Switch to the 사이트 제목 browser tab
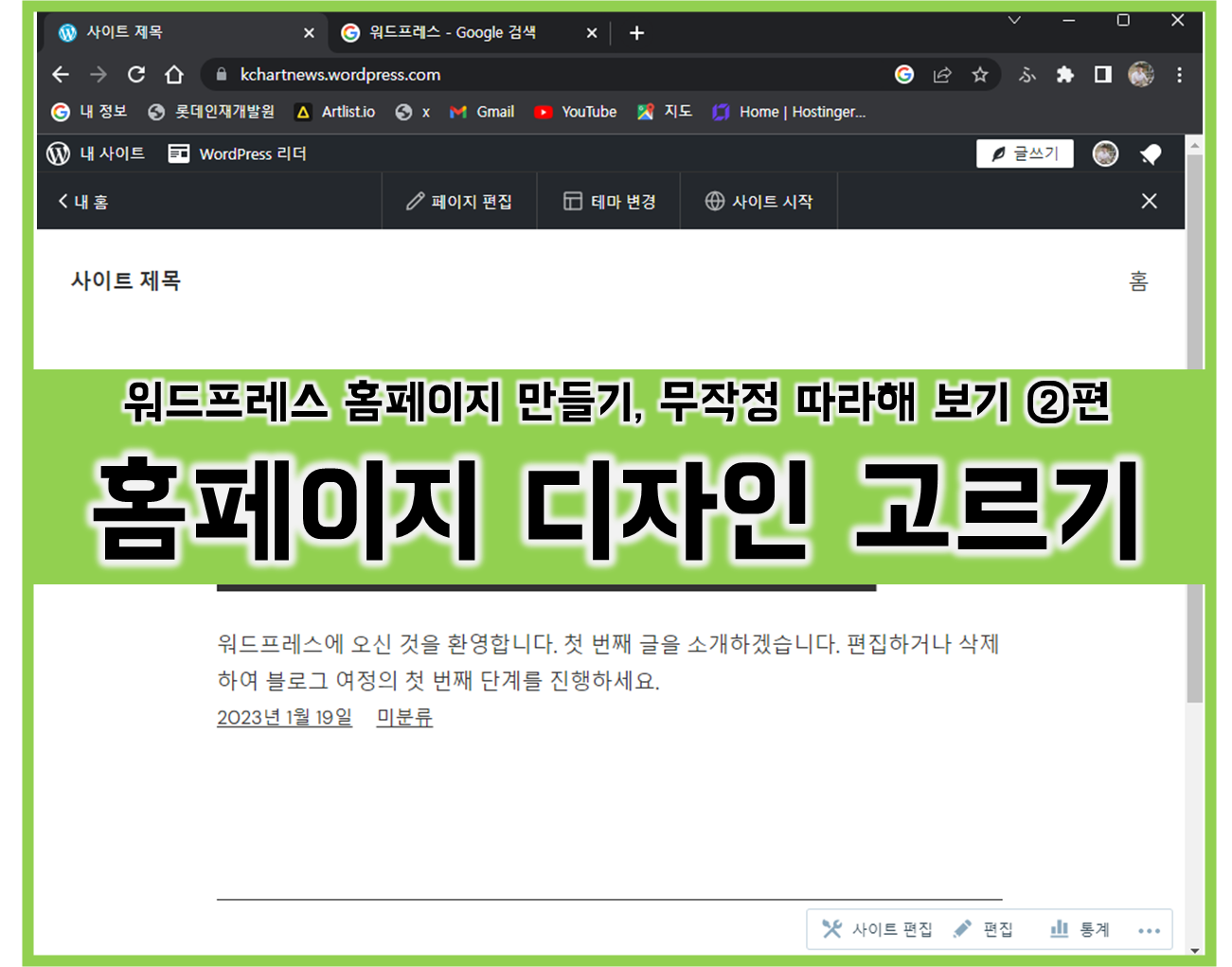 coord(186,32)
